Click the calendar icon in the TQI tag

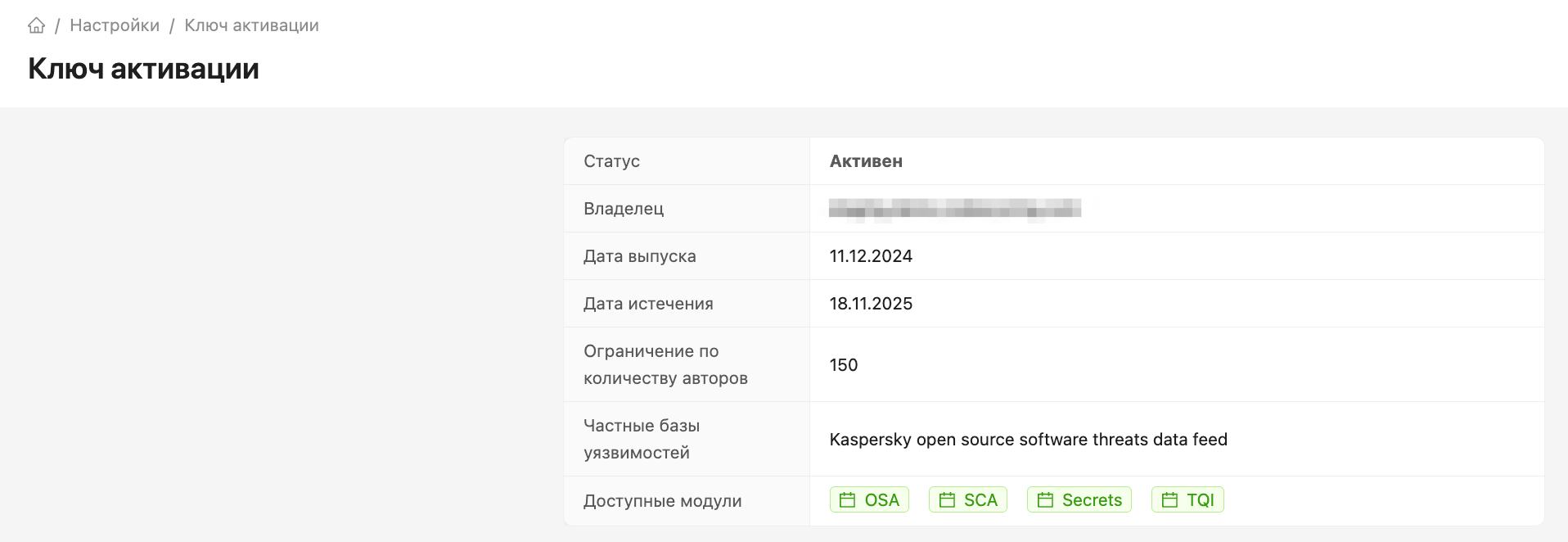pos(1169,500)
